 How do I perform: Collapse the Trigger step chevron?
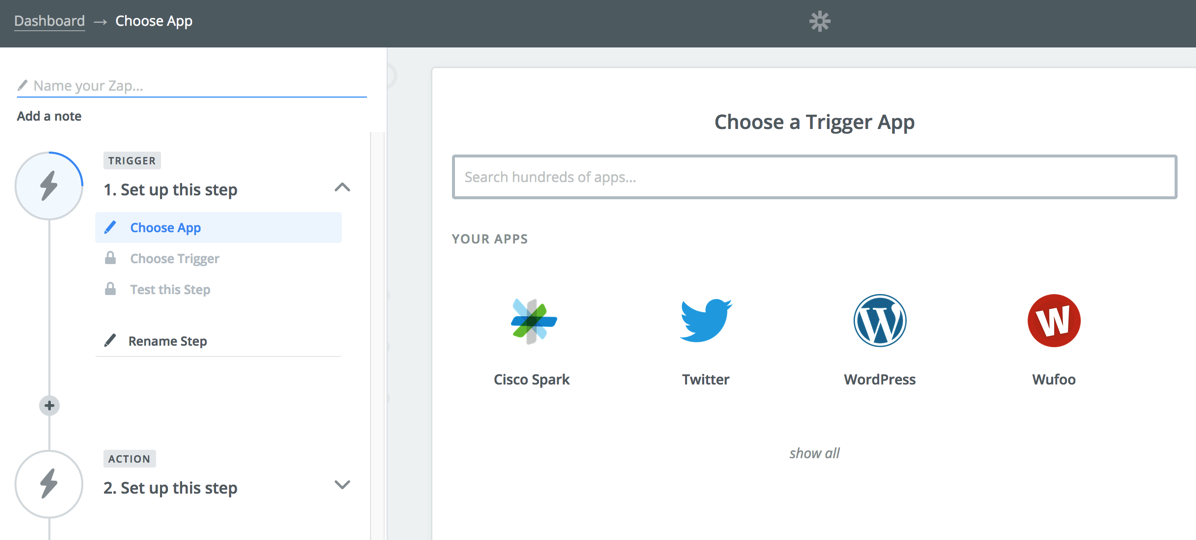[342, 188]
